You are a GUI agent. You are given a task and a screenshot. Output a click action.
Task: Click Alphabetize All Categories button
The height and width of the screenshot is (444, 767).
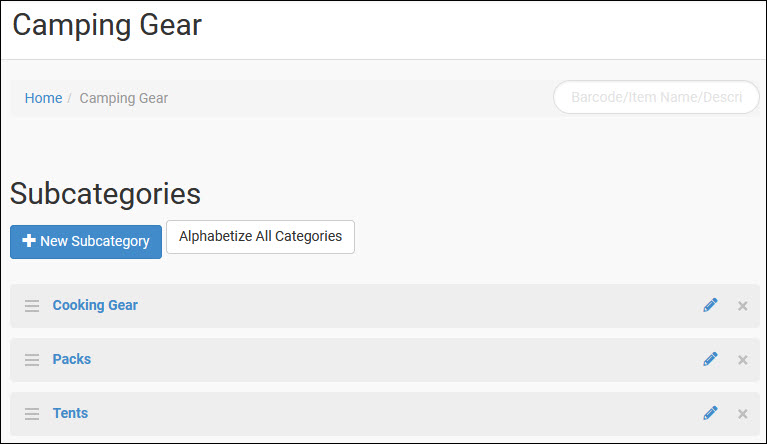coord(260,237)
